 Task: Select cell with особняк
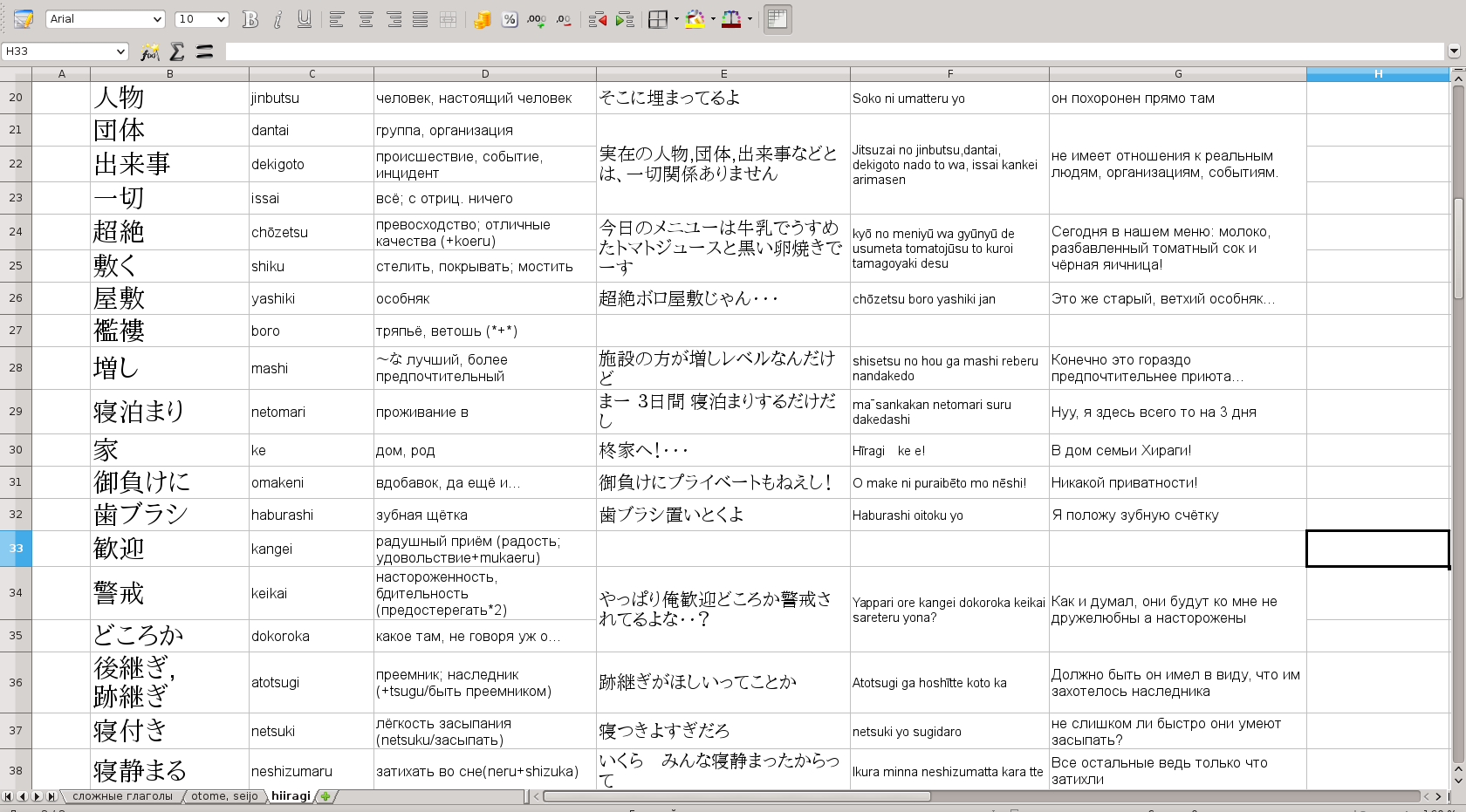[485, 298]
